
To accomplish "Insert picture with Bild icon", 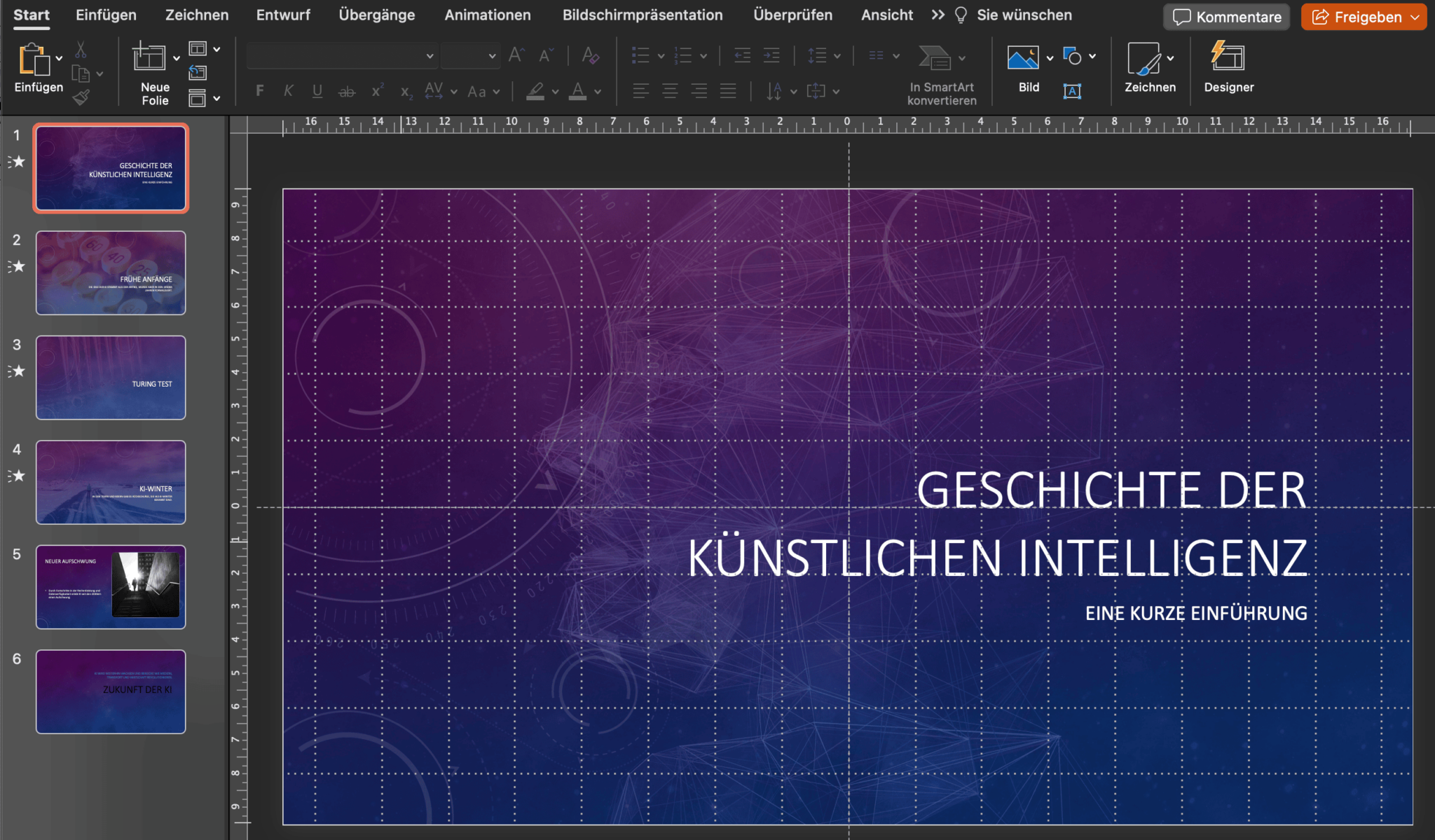I will point(1023,57).
